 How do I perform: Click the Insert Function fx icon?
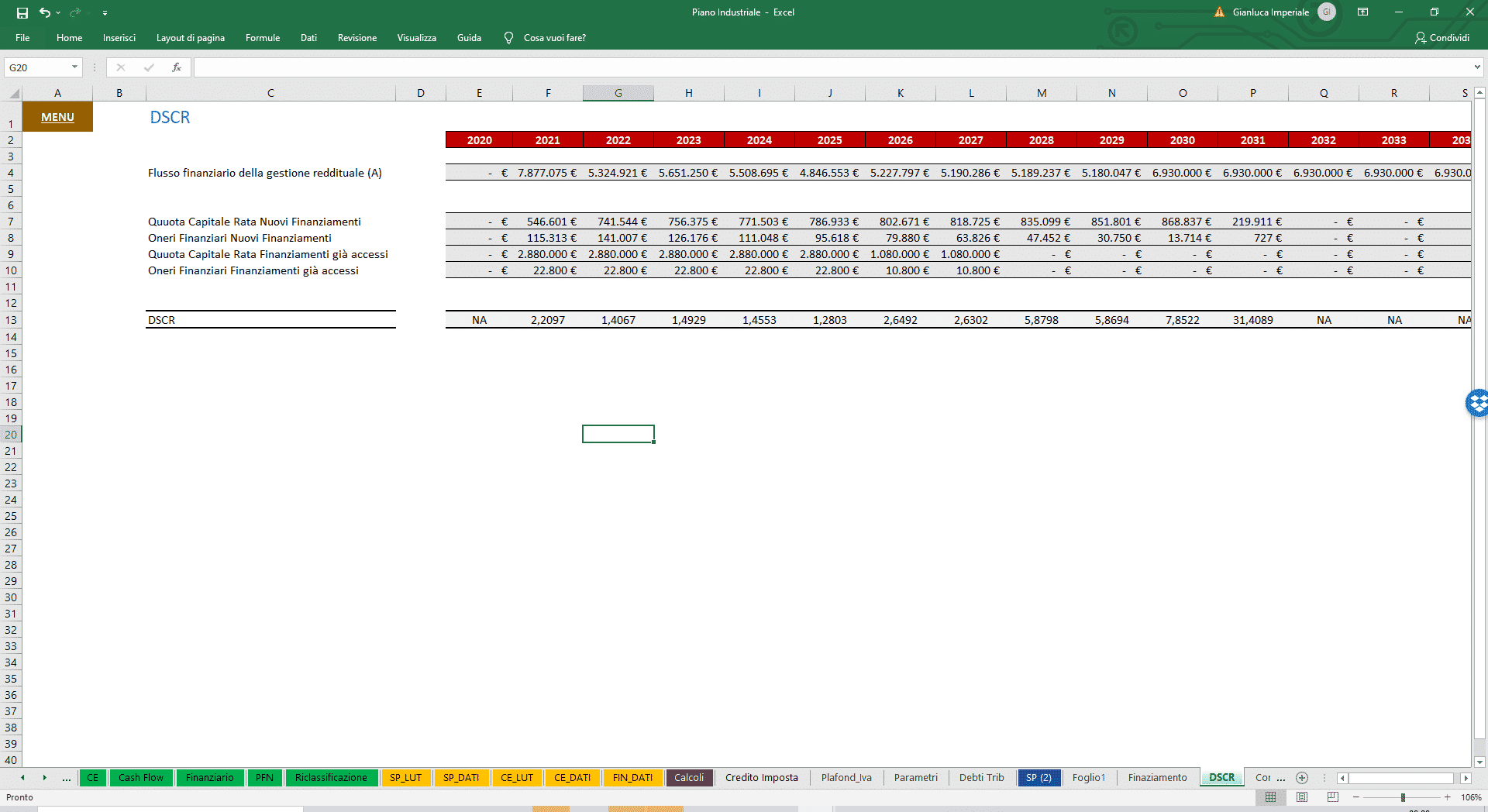click(177, 67)
